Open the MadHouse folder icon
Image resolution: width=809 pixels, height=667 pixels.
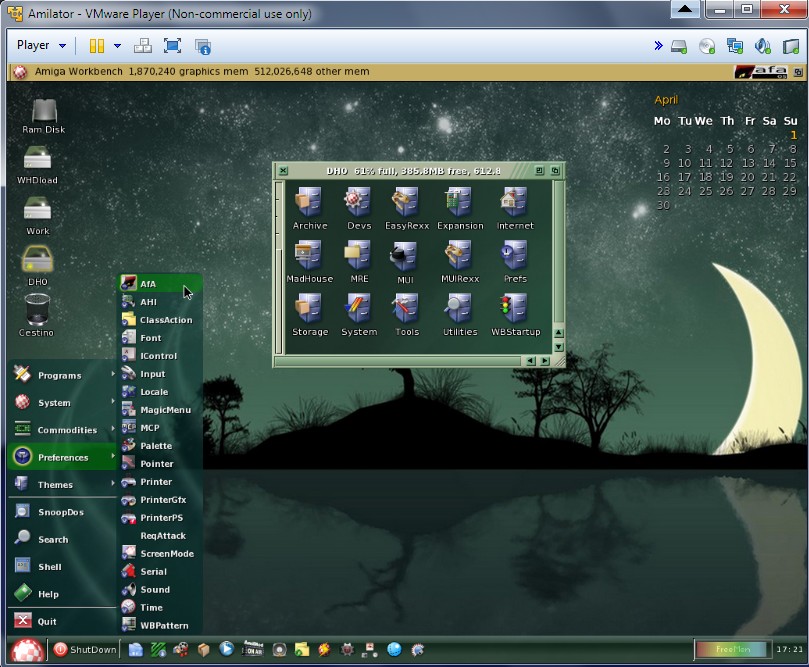tap(309, 258)
